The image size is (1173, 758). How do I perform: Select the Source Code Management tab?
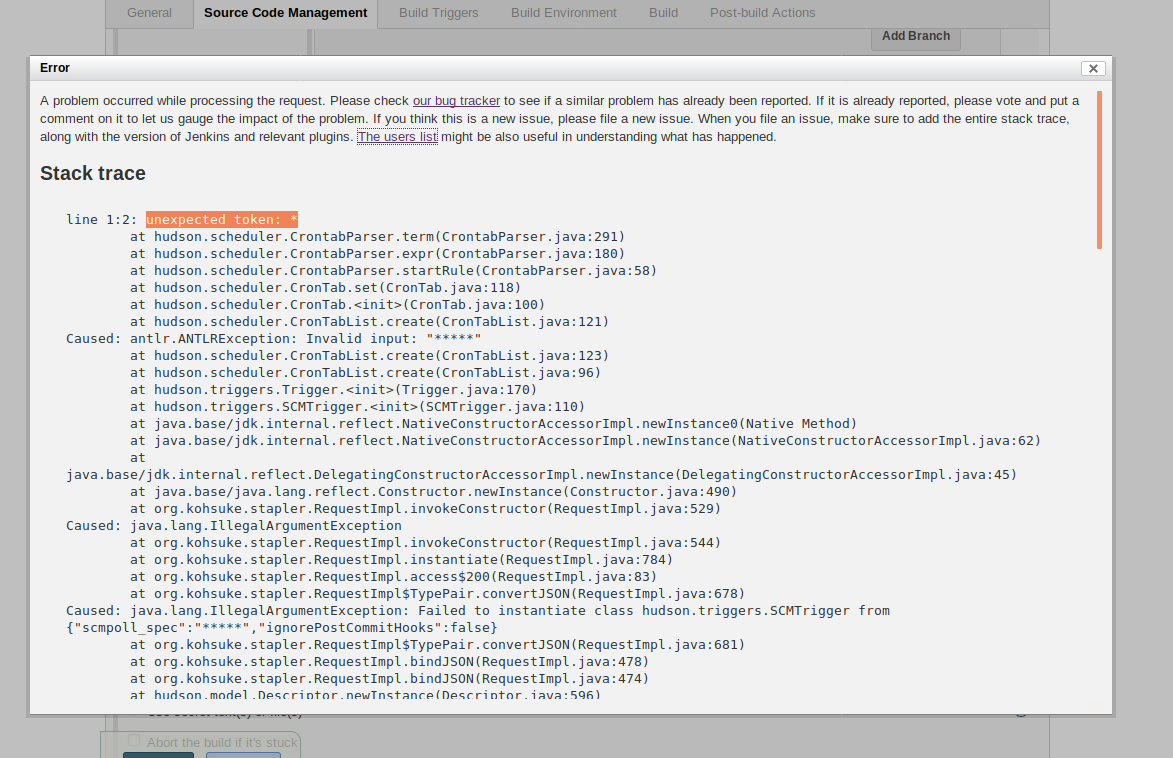[285, 13]
